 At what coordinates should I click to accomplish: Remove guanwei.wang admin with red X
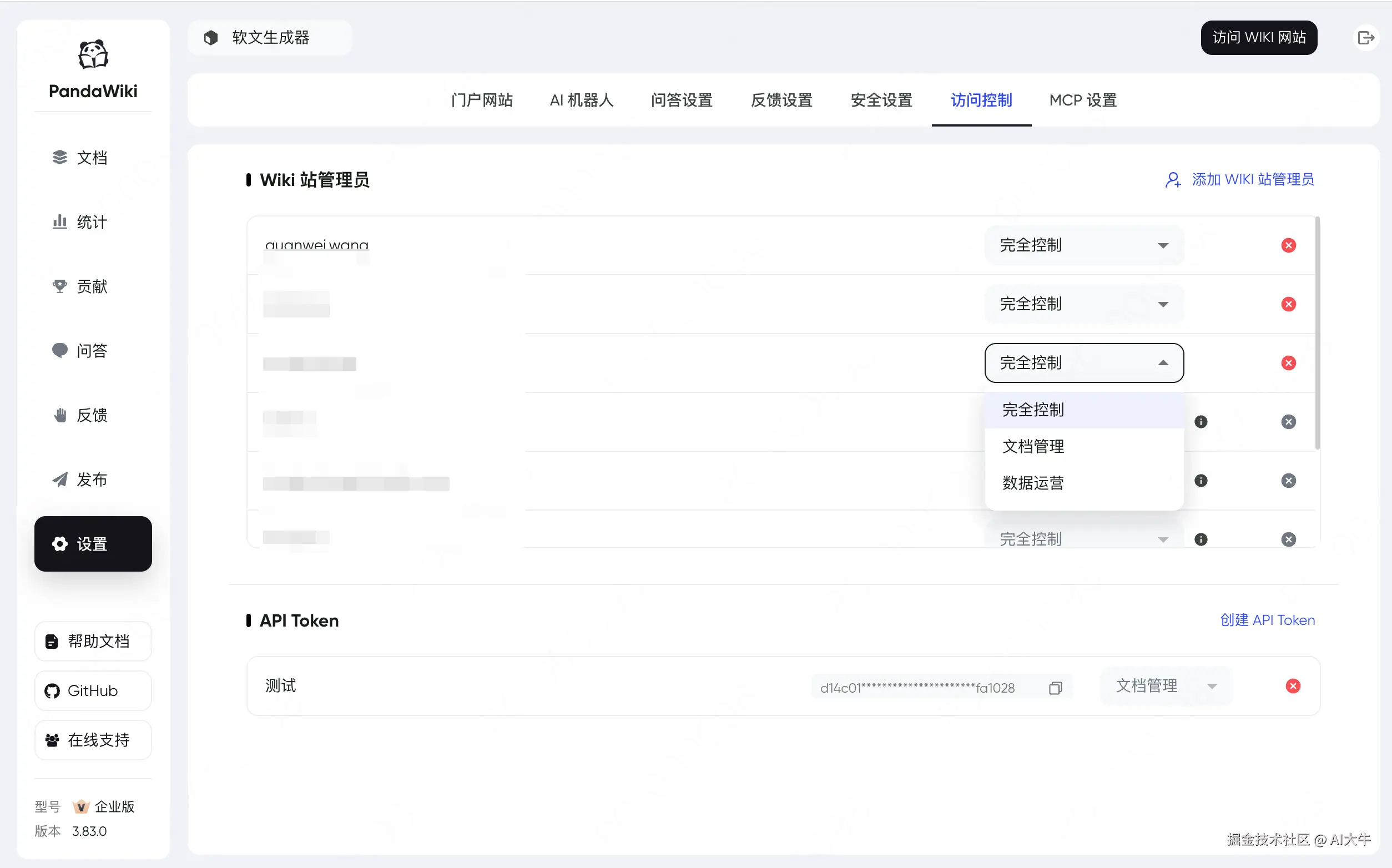pos(1288,246)
